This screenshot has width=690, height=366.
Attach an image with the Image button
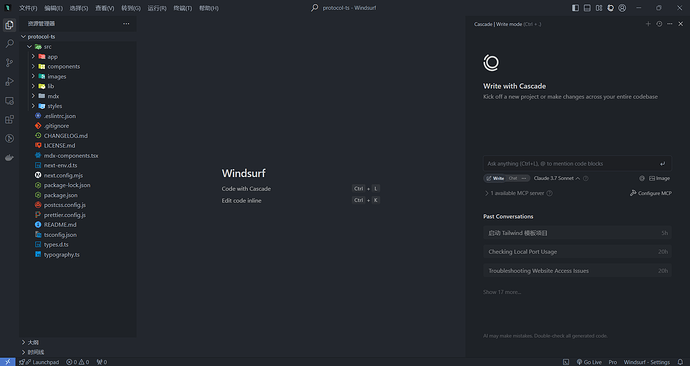659,178
